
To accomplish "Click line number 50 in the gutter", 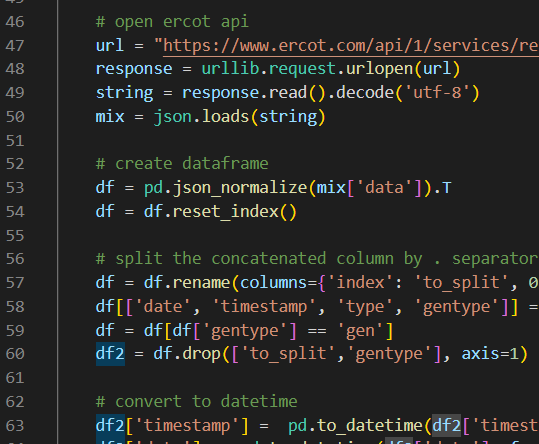I will pyautogui.click(x=15, y=117).
